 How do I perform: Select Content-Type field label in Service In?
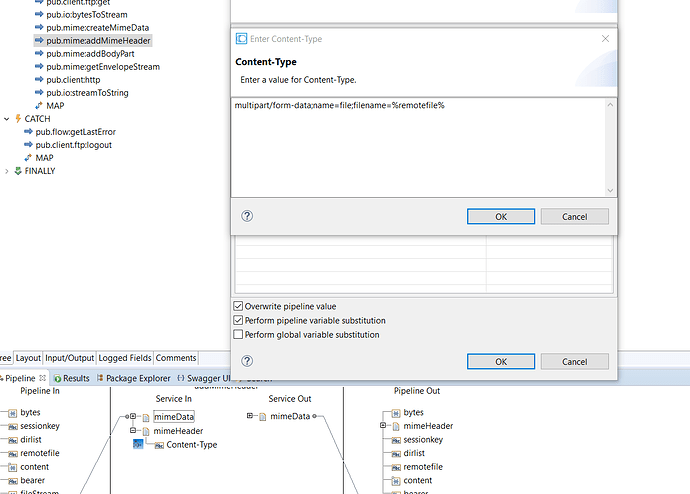[192, 445]
